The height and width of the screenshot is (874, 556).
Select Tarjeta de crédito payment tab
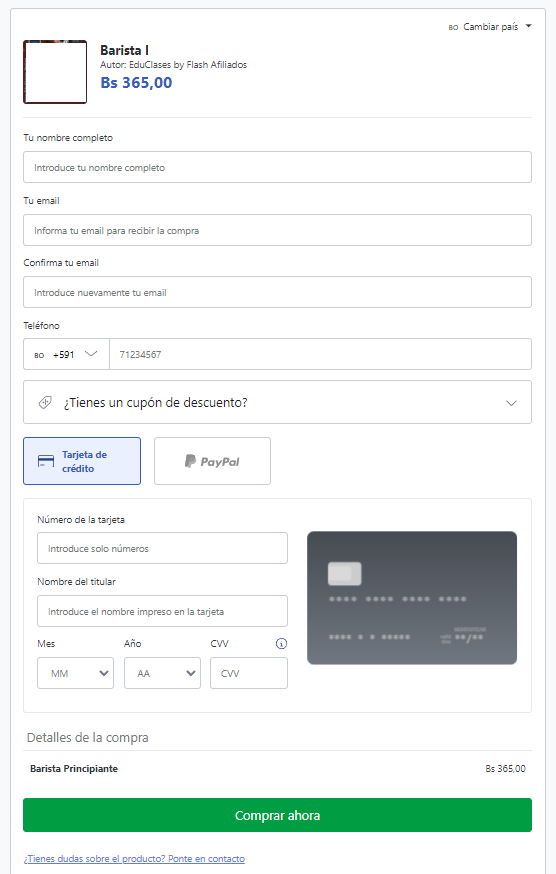click(x=82, y=461)
